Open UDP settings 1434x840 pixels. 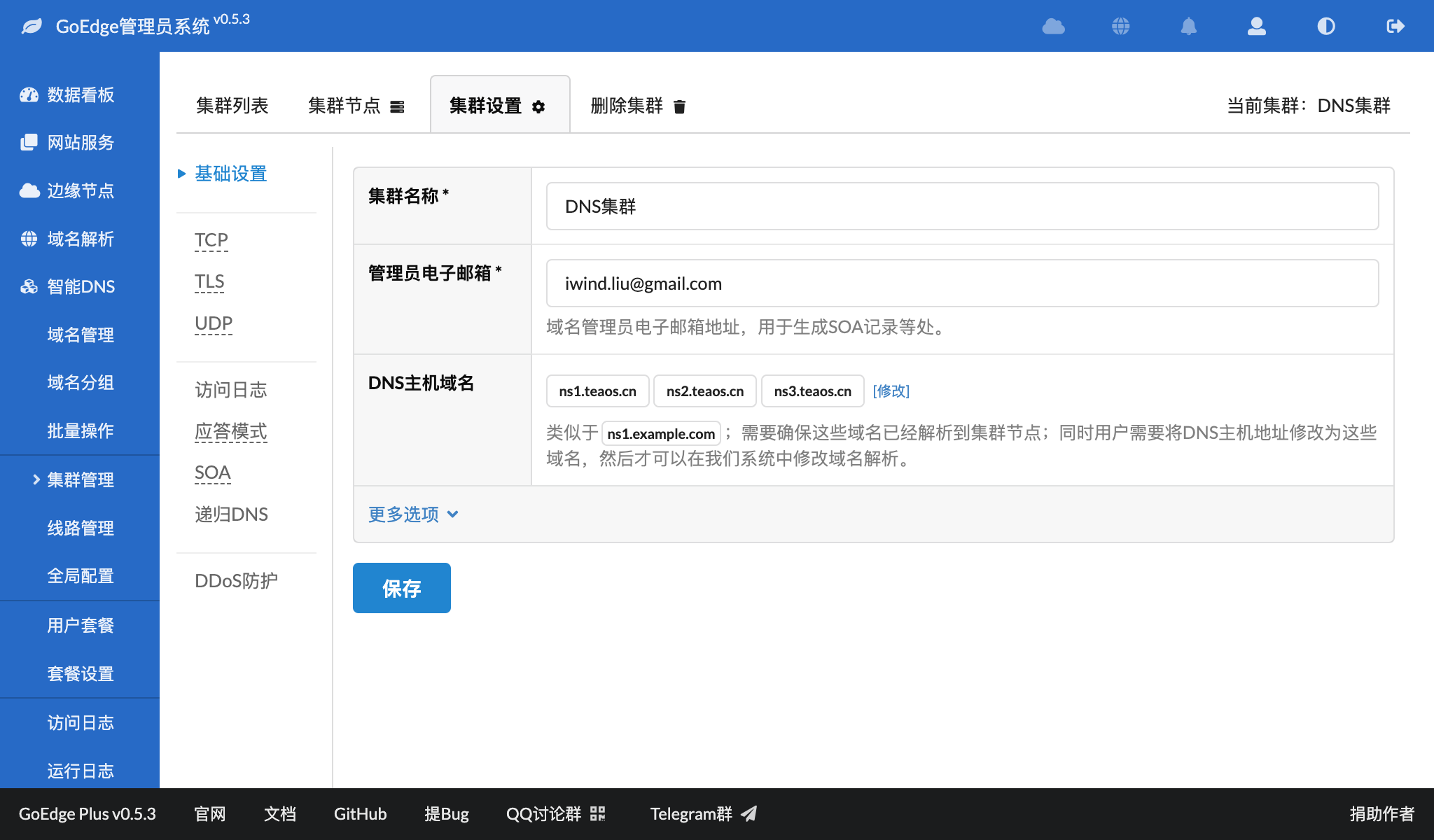(214, 323)
